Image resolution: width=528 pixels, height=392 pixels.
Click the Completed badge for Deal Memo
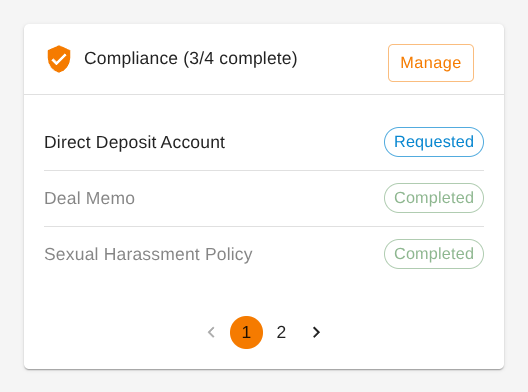434,198
